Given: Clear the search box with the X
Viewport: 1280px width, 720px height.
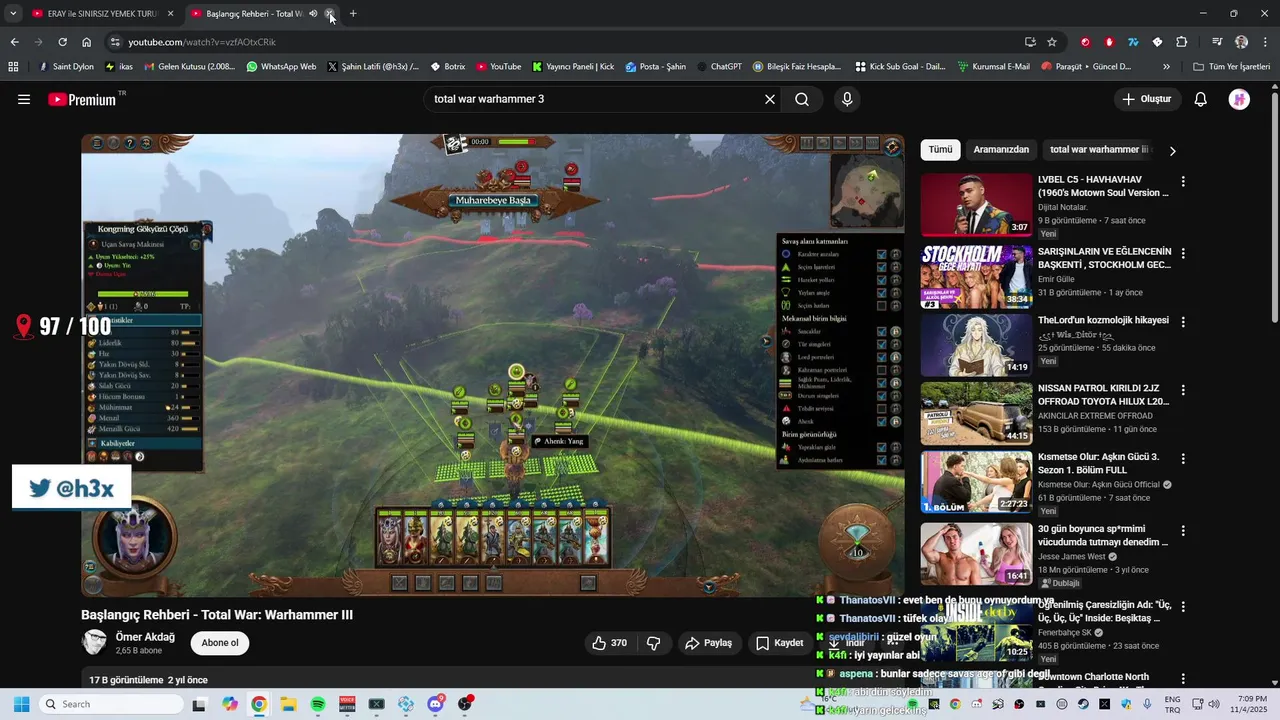Looking at the screenshot, I should (x=770, y=99).
